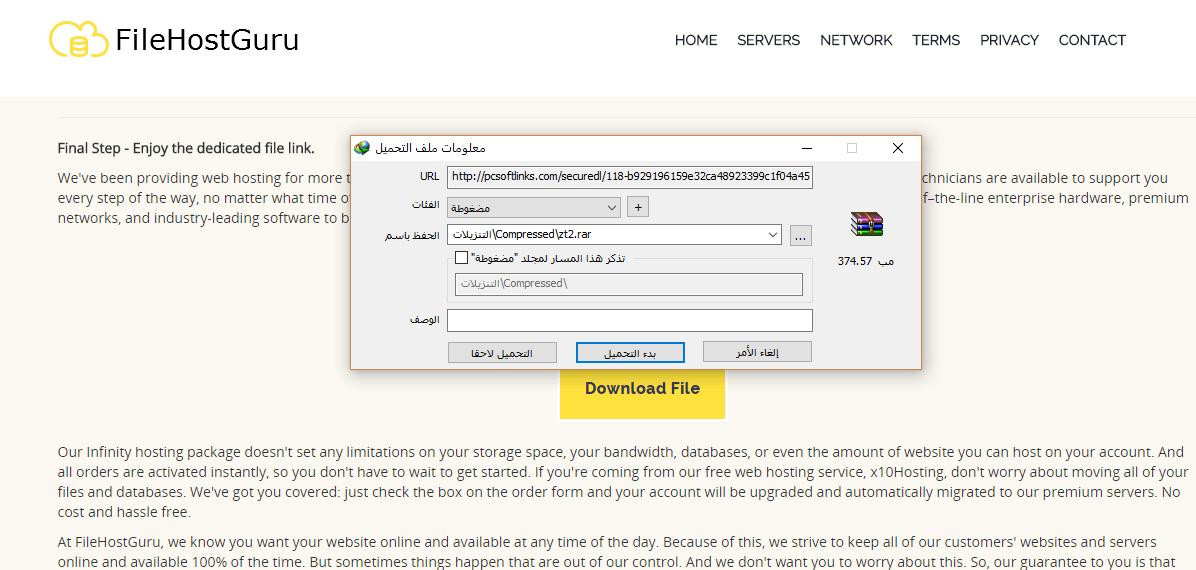Browse save location with ellipsis button

(x=800, y=235)
